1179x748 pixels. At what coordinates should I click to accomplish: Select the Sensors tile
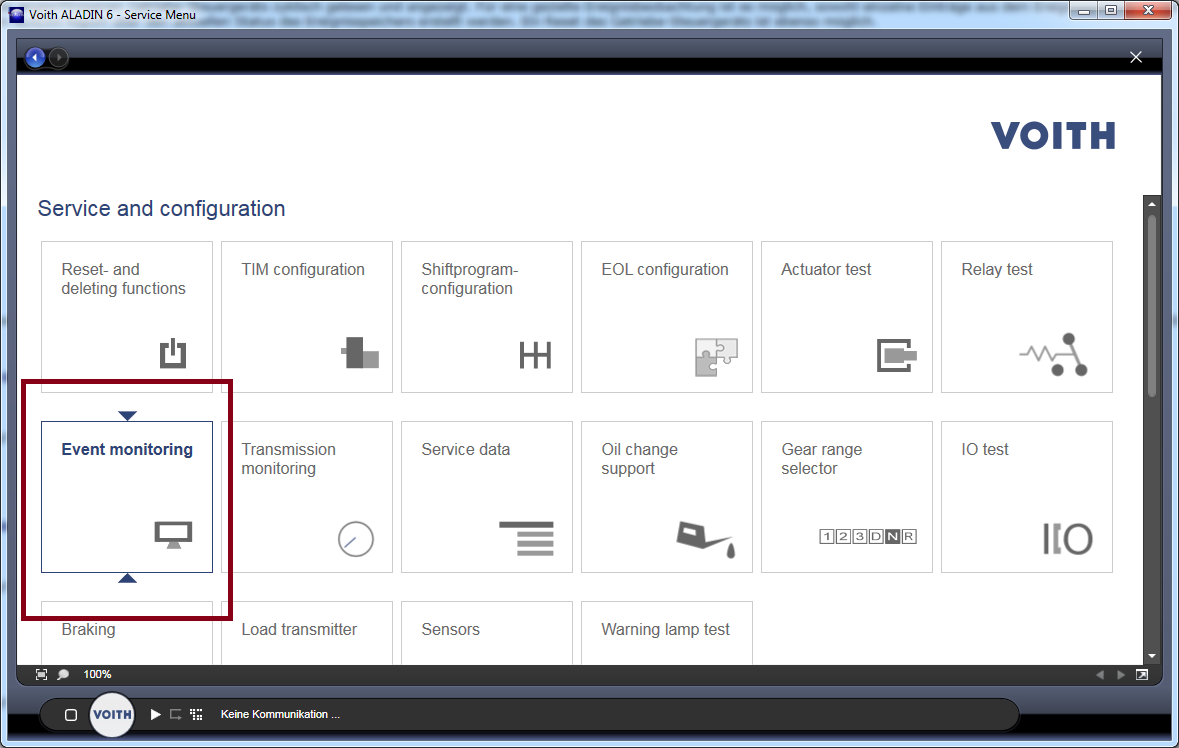click(x=486, y=632)
